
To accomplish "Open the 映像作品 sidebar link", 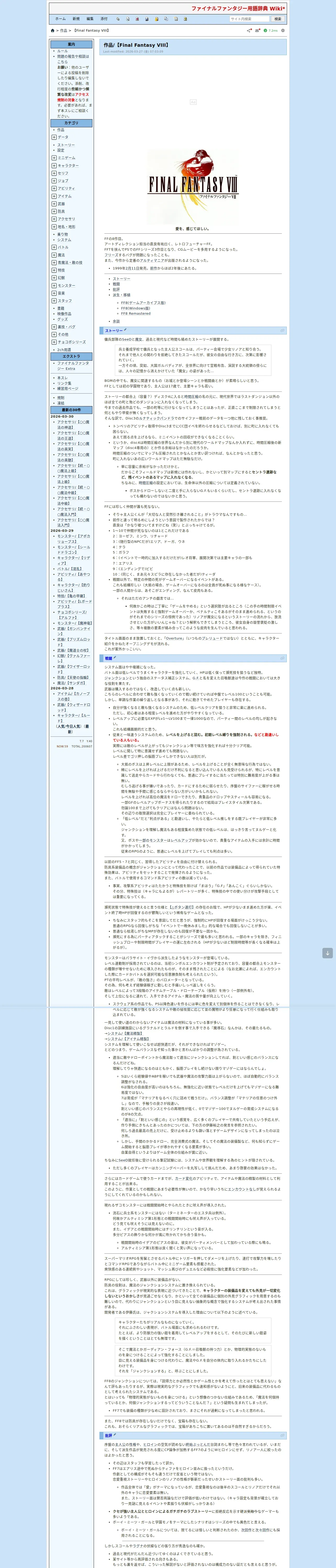I will [64, 314].
